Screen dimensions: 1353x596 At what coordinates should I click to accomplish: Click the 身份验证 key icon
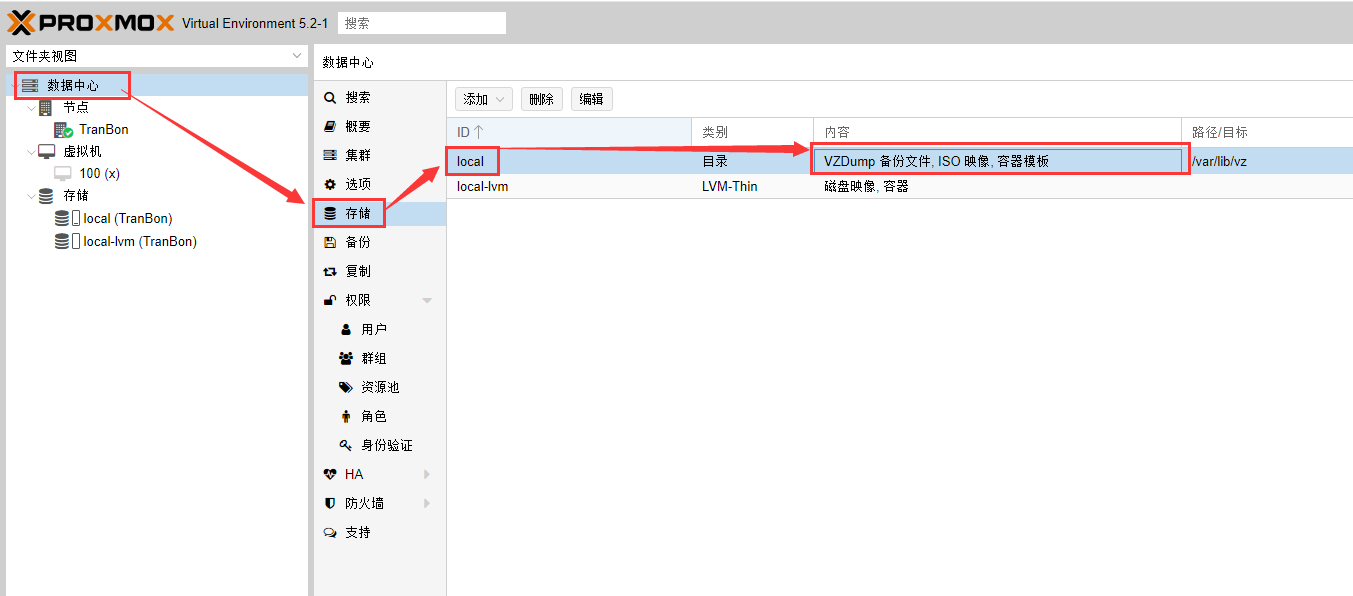click(x=346, y=445)
